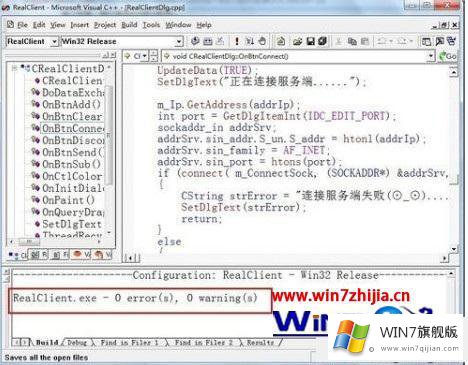468x365 pixels.
Task: Click the Build toolbar icon
Action: 208,41
